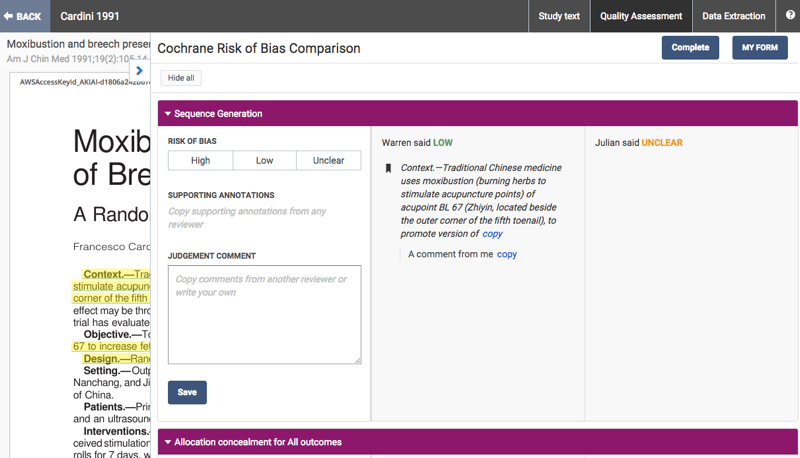The width and height of the screenshot is (800, 458).
Task: Copy Warren's supporting annotation text
Action: [x=492, y=234]
